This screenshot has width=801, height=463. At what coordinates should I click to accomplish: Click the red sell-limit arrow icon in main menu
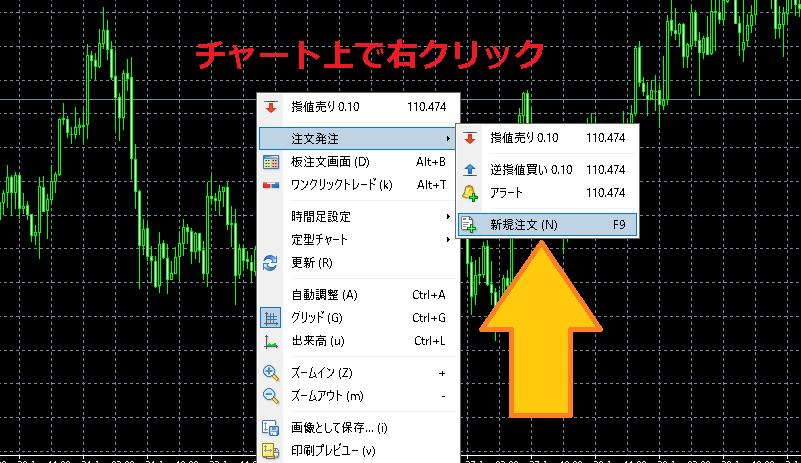pyautogui.click(x=271, y=107)
